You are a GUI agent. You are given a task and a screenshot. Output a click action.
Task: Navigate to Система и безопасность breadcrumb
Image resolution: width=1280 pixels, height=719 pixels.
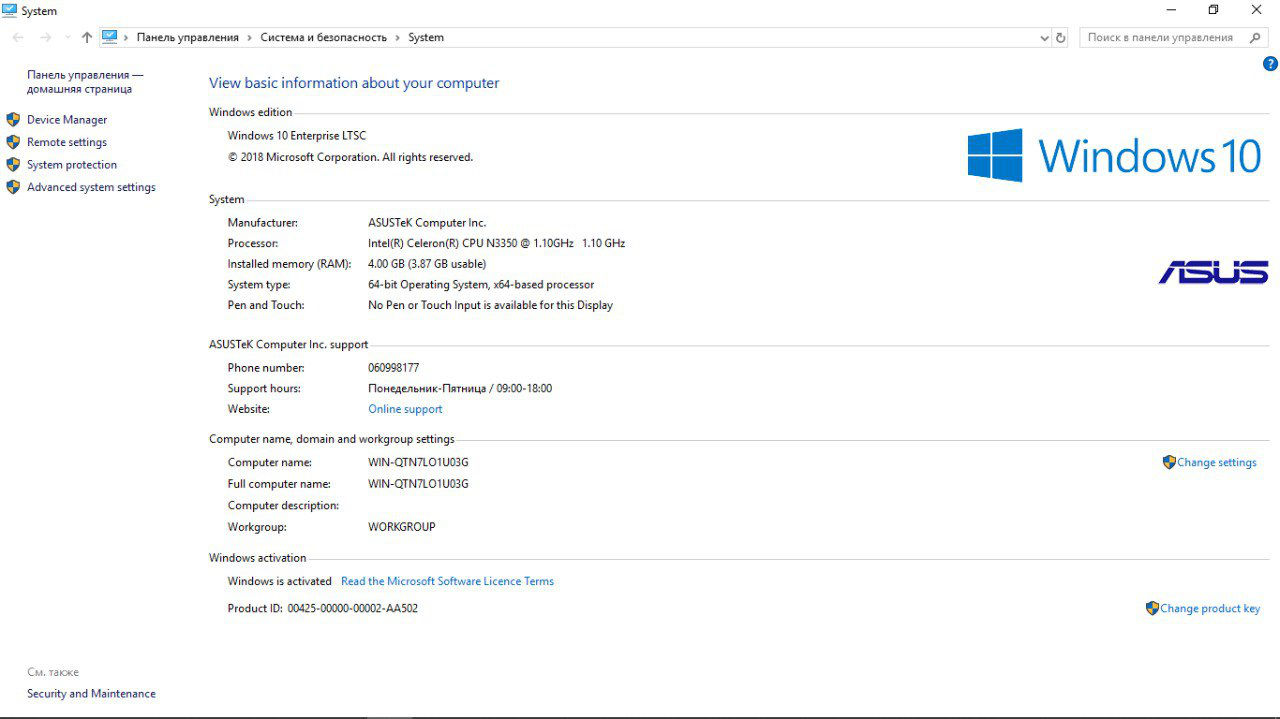[x=323, y=36]
